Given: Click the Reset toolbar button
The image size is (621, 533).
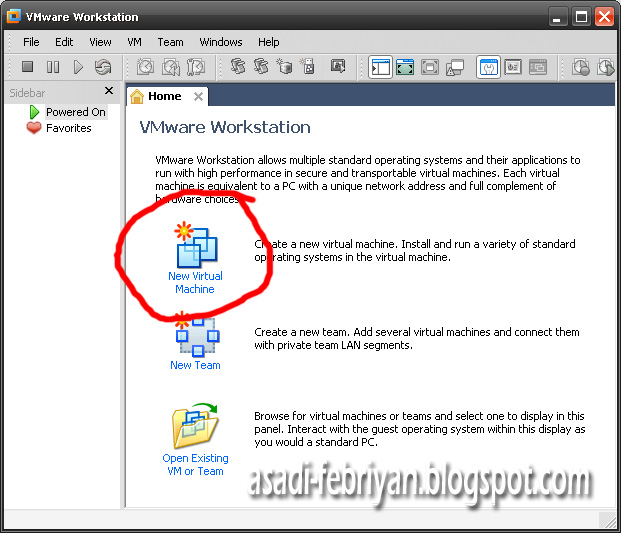Looking at the screenshot, I should tap(103, 67).
